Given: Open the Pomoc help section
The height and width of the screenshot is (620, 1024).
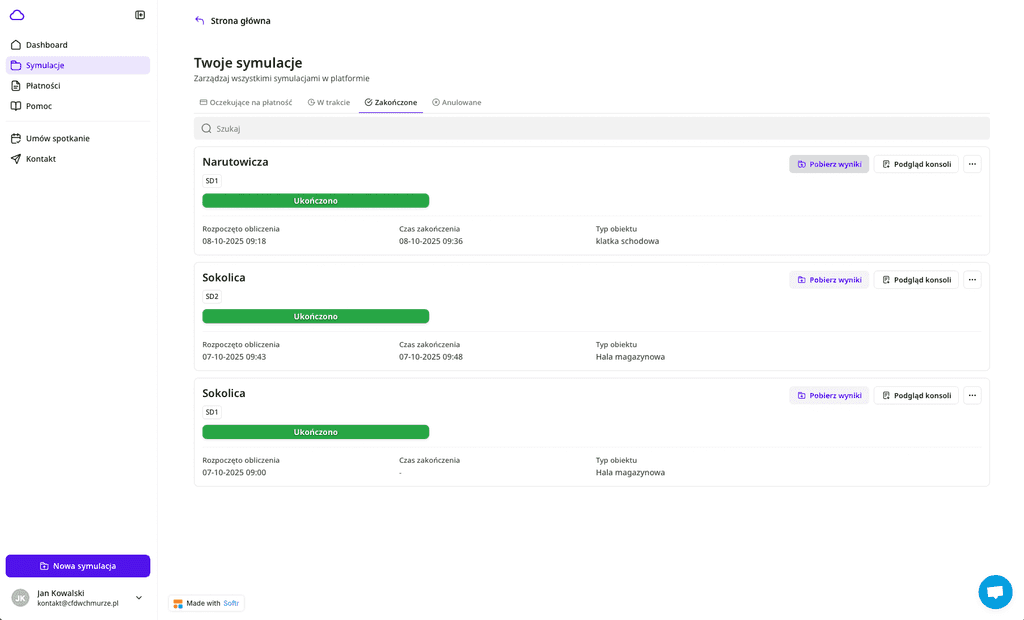Looking at the screenshot, I should click(x=39, y=106).
